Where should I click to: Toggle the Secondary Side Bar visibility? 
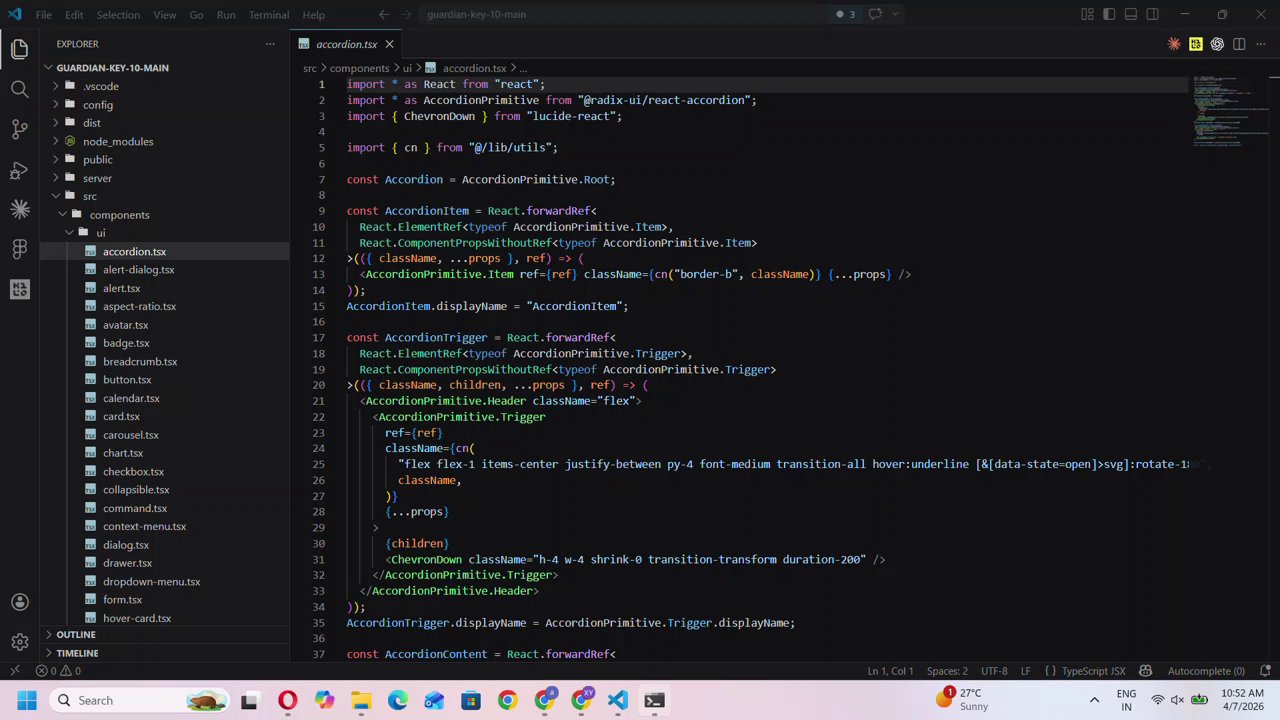(x=1153, y=14)
